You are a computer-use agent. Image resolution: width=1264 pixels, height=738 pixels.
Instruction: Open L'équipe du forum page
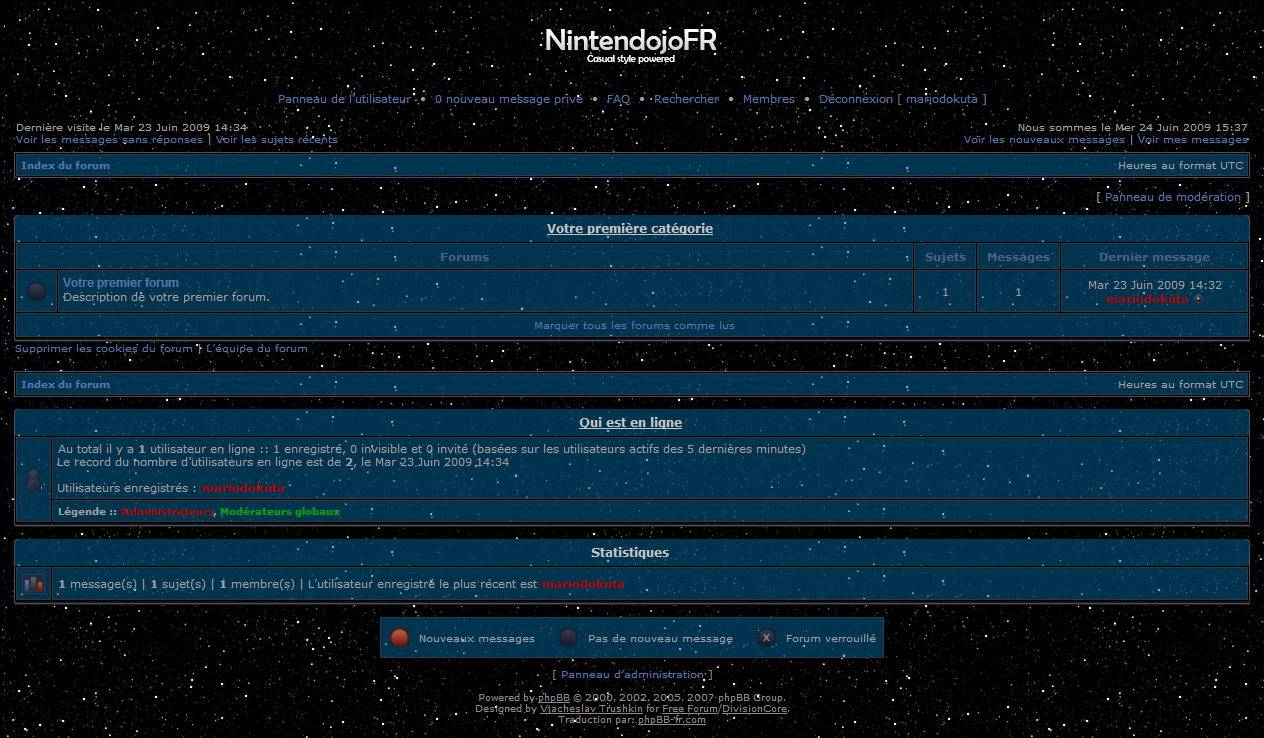(257, 348)
